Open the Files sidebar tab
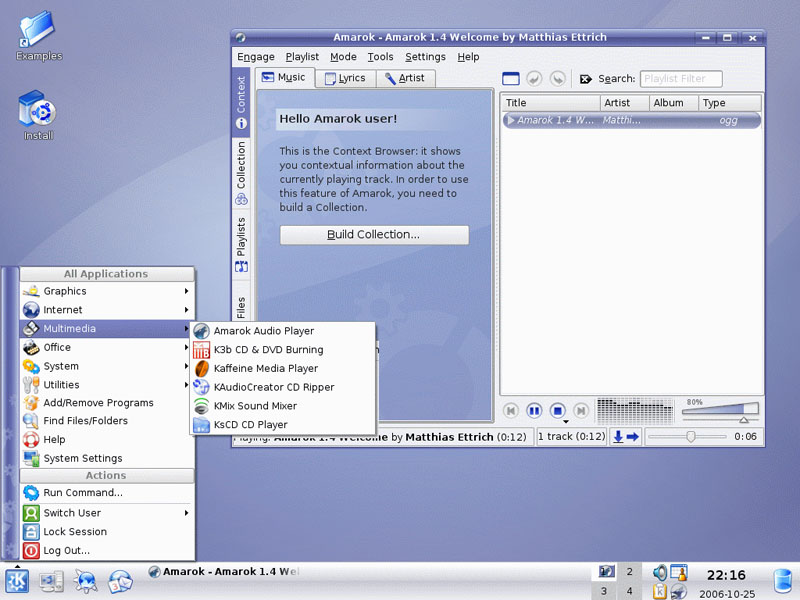Image resolution: width=800 pixels, height=600 pixels. pyautogui.click(x=241, y=306)
